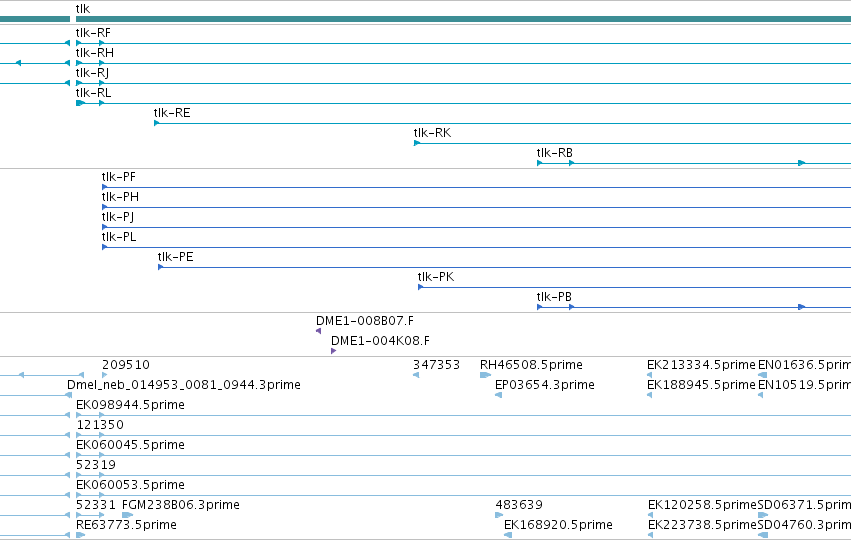Click the tlk-RJ transcript label
The width and height of the screenshot is (851, 540).
pyautogui.click(x=92, y=73)
